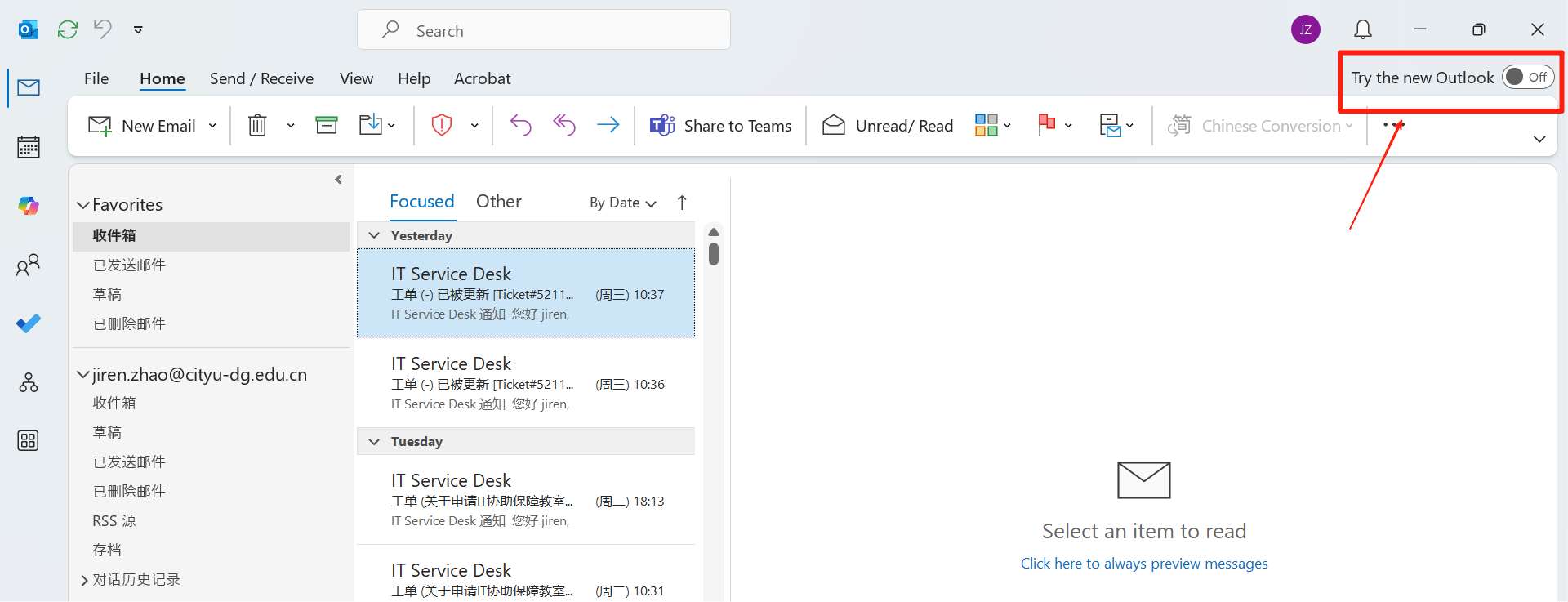Viewport: 1568px width, 602px height.
Task: Open the Categorize color squares dropdown
Action: pyautogui.click(x=993, y=125)
